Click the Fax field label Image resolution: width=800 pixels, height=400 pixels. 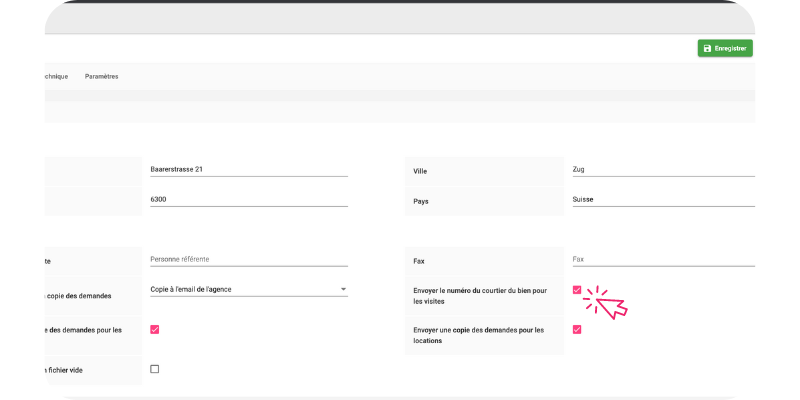(419, 261)
